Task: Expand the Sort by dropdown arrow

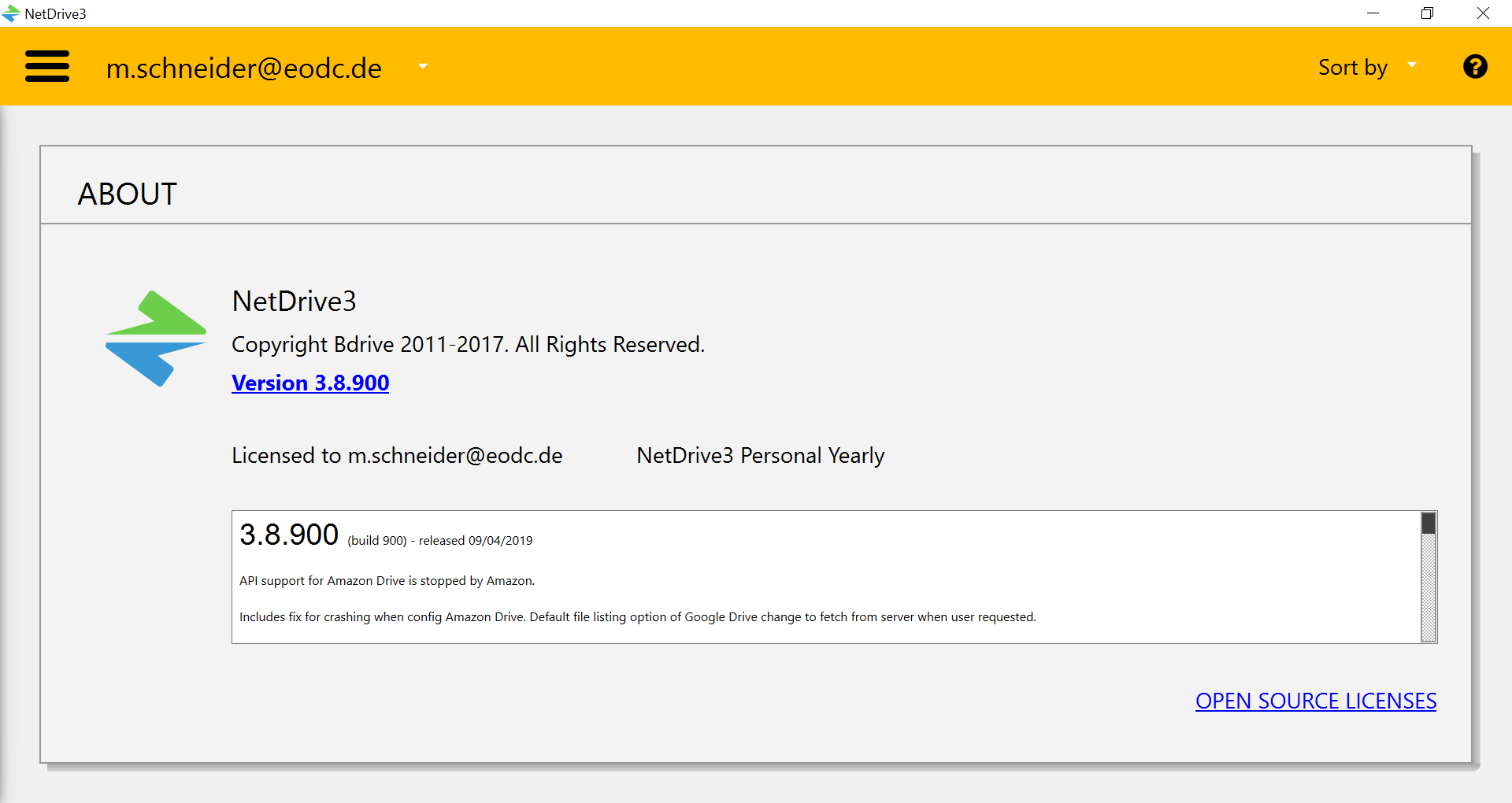Action: [1412, 65]
